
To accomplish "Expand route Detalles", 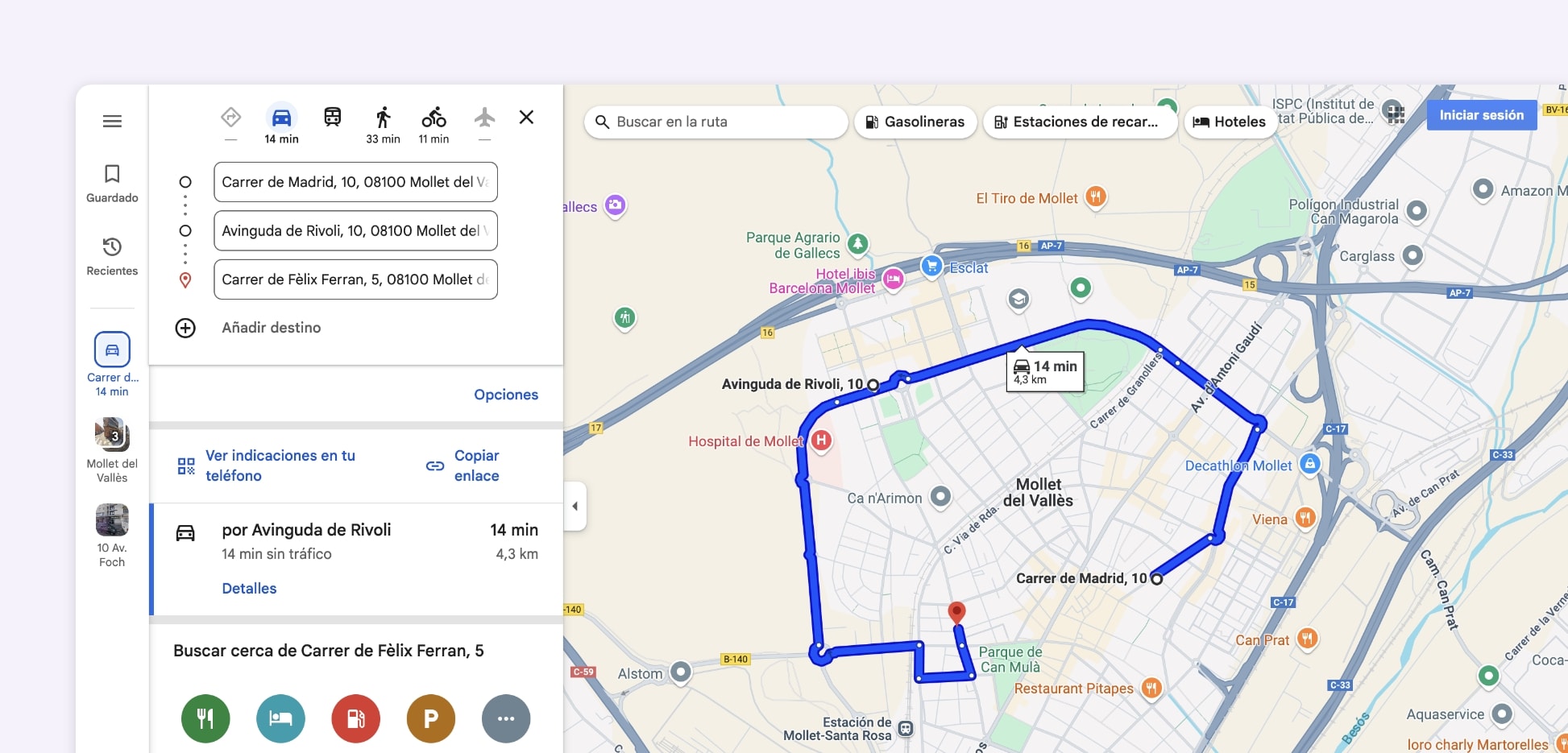I will 249,589.
